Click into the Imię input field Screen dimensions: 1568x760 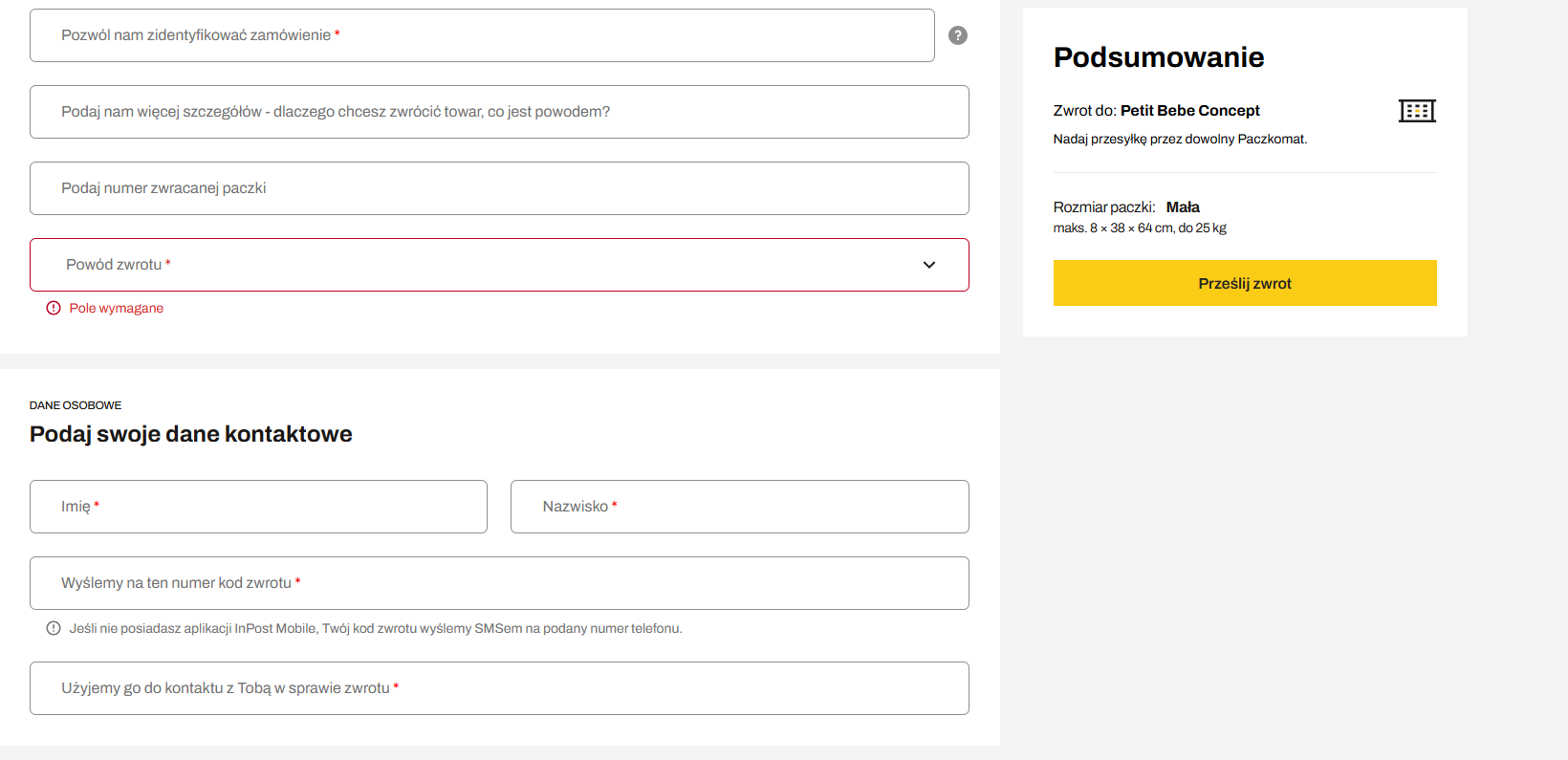[258, 507]
